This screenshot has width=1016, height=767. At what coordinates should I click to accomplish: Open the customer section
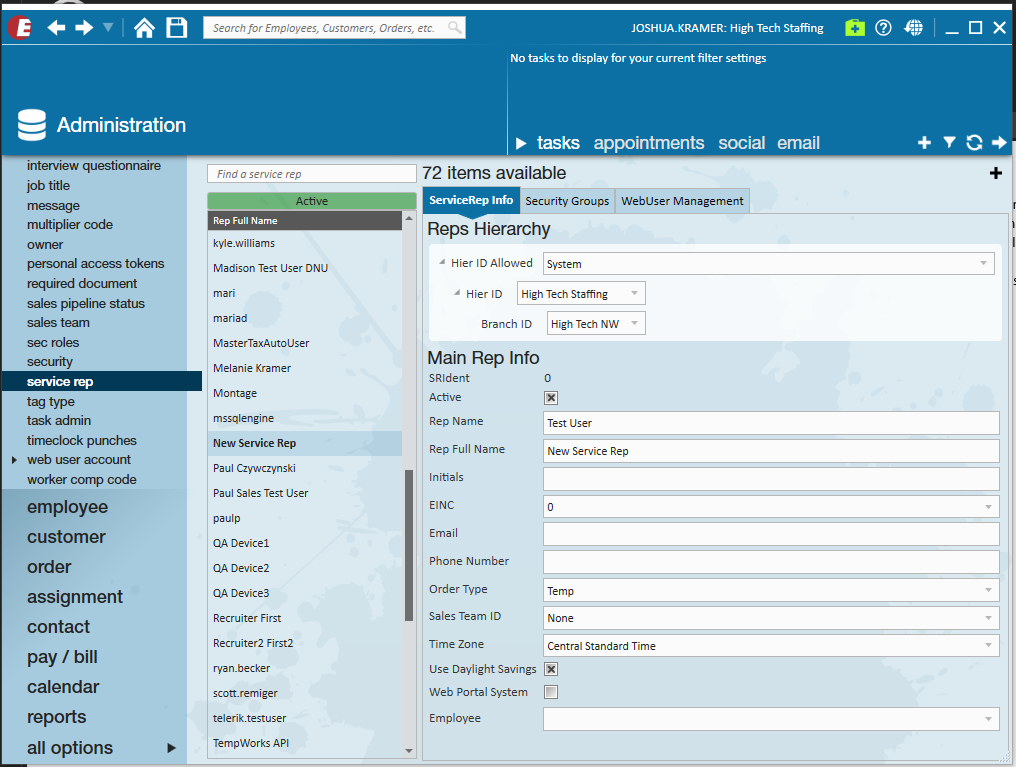pyautogui.click(x=66, y=536)
